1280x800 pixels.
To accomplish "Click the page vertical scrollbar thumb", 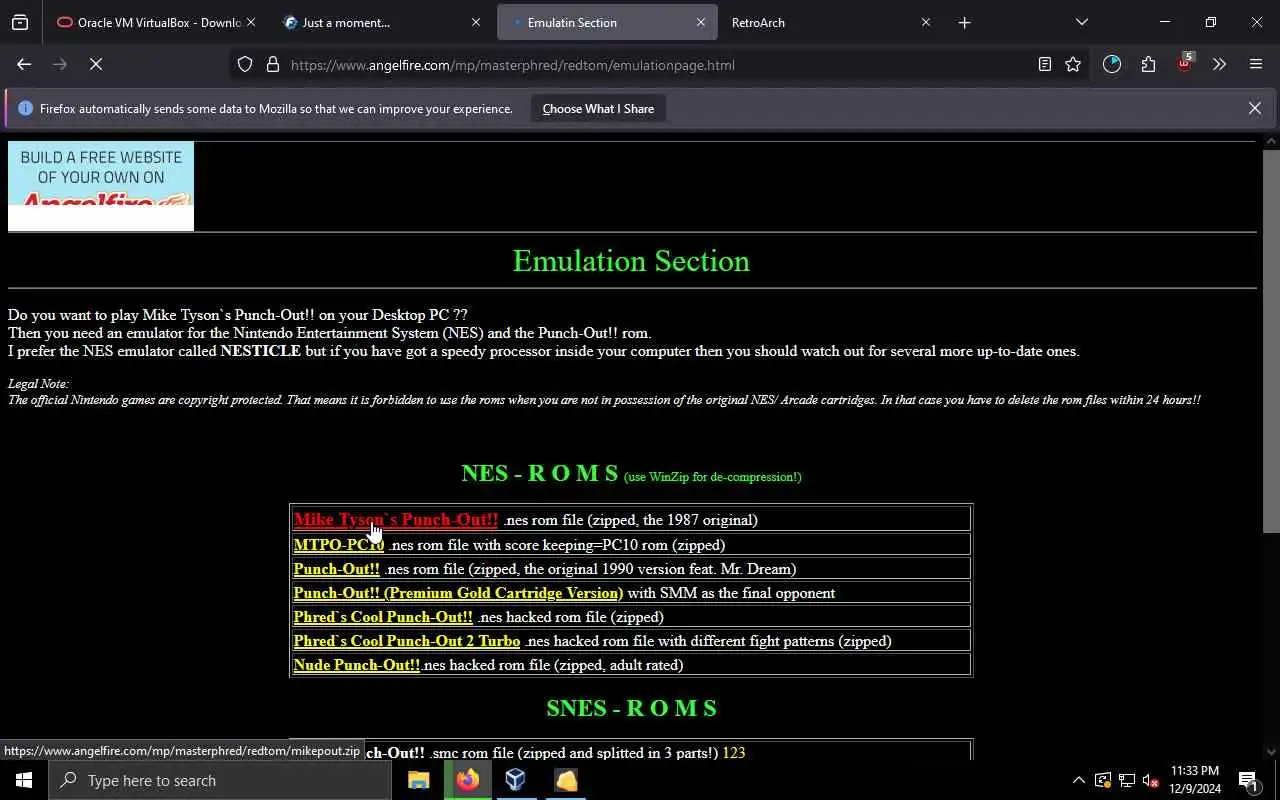I will [1271, 340].
